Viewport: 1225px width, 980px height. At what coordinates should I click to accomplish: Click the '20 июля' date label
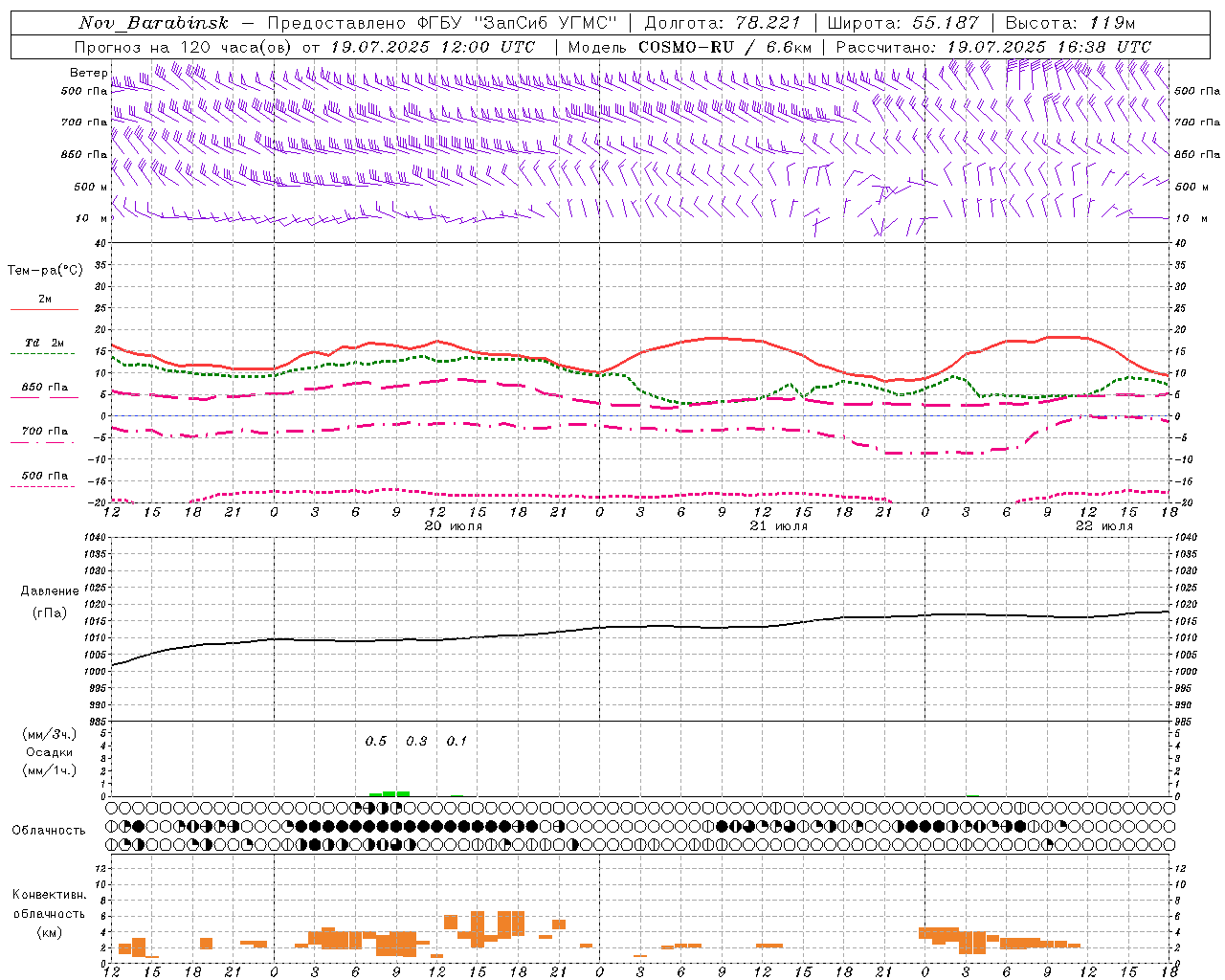454,526
